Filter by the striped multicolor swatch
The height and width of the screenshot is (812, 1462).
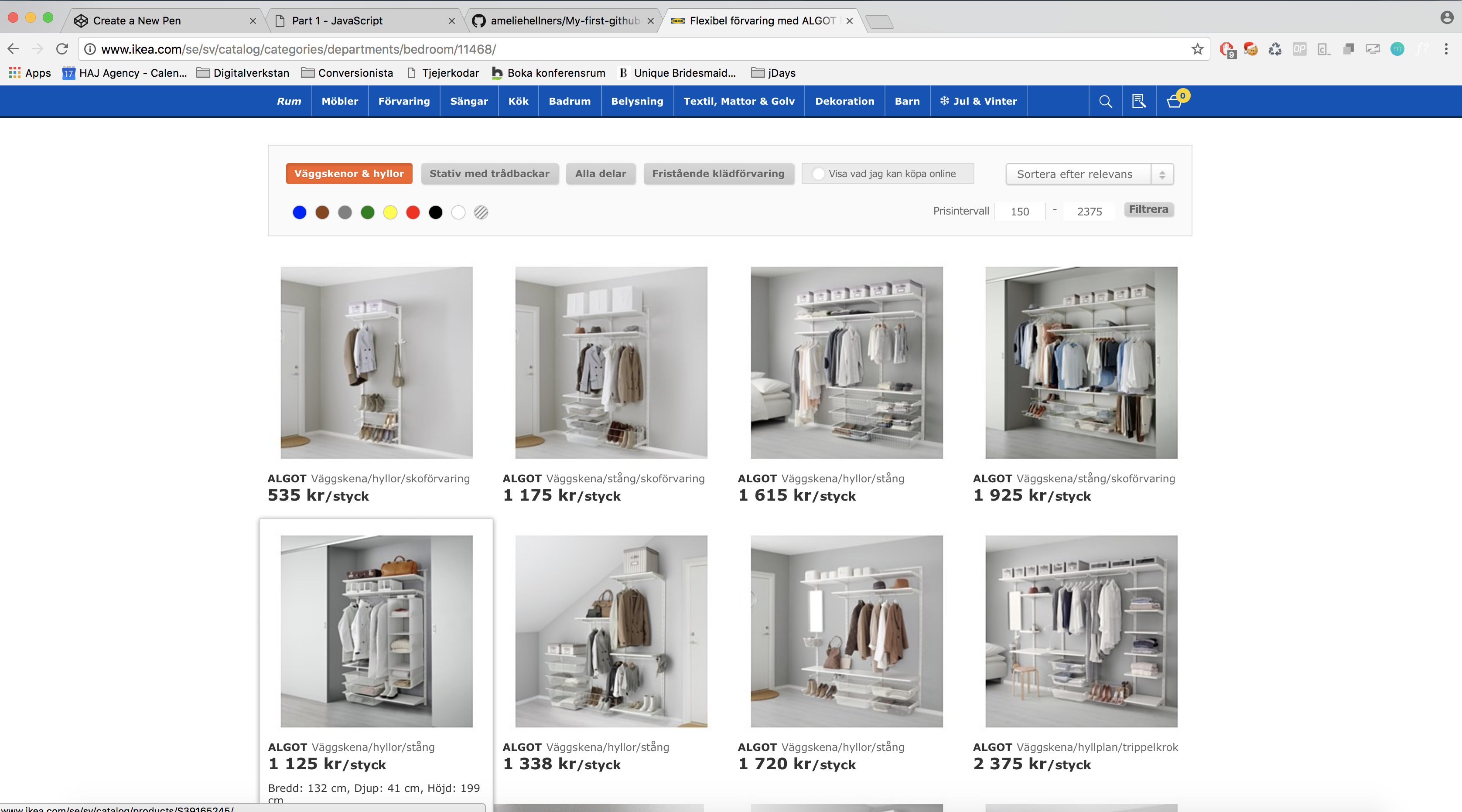[x=481, y=212]
